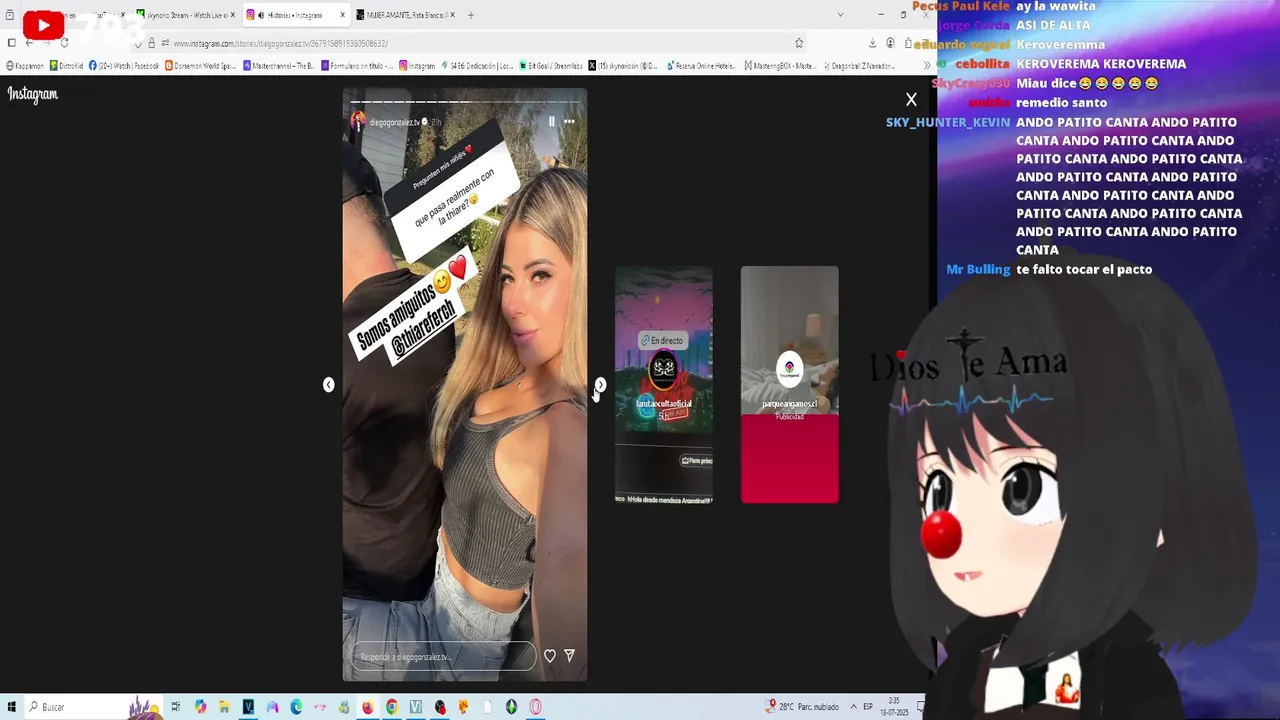The height and width of the screenshot is (720, 1280).
Task: Click the browser address bar URL
Action: [281, 43]
